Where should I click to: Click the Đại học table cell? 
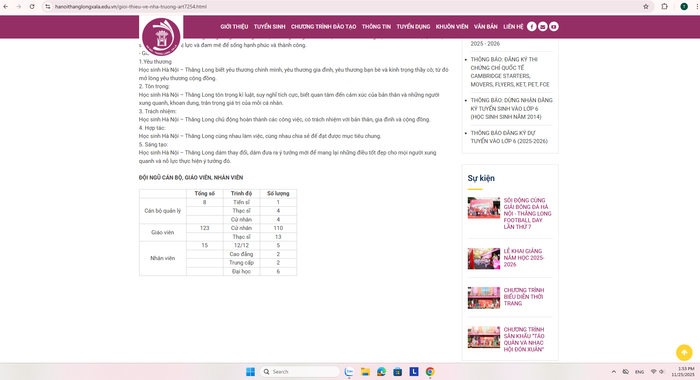point(241,271)
